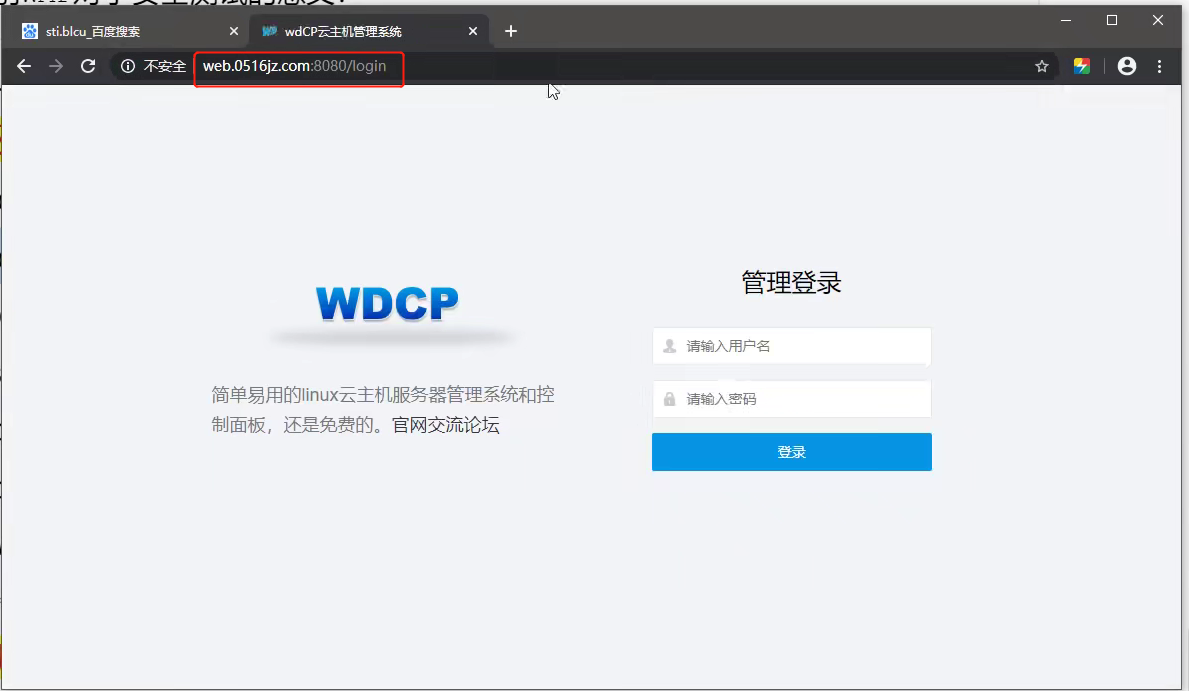Click the 不安全 security label
Screen dimensions: 1189x691
(165, 67)
